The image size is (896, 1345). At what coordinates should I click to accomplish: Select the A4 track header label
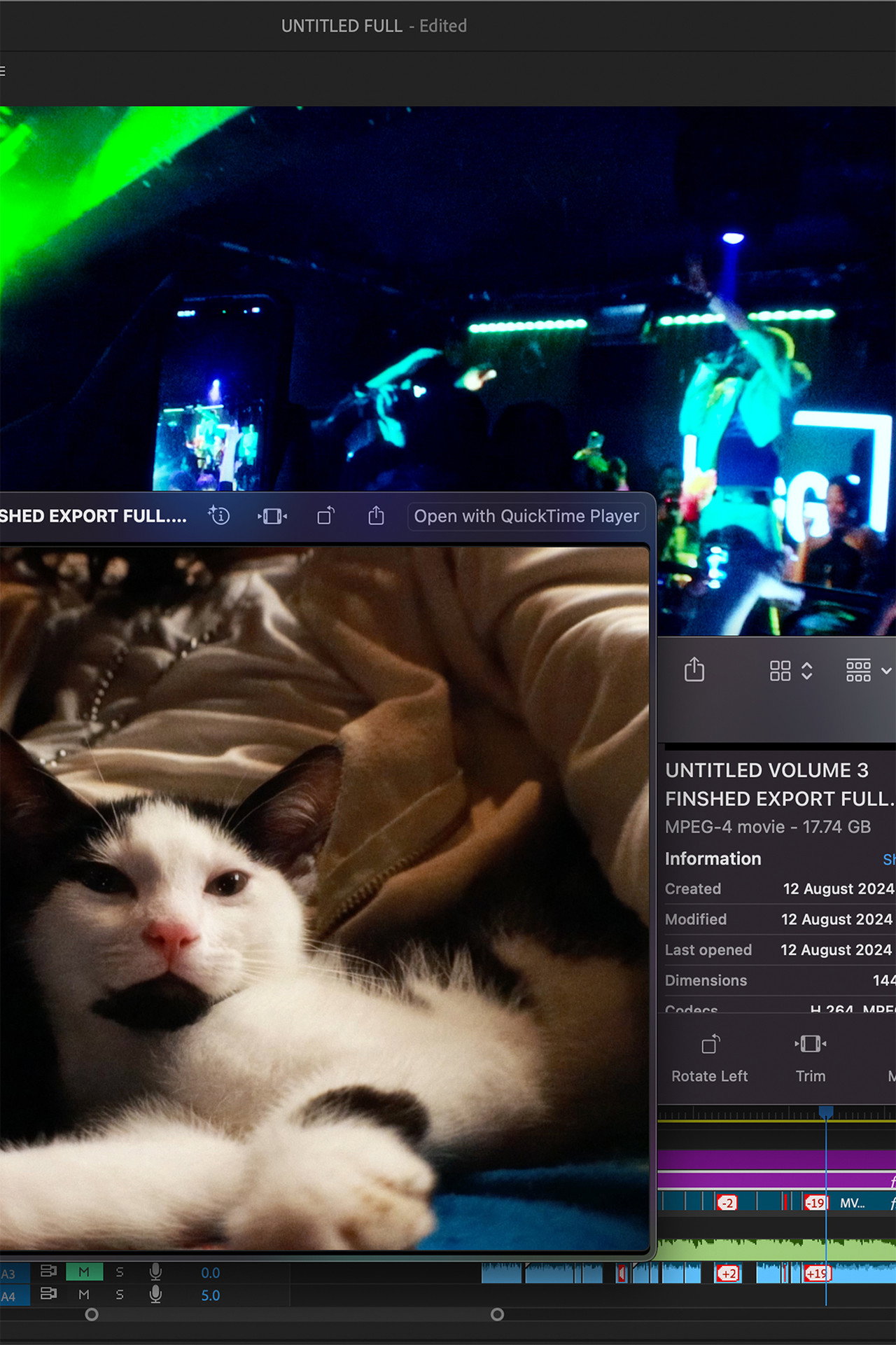tap(10, 1296)
